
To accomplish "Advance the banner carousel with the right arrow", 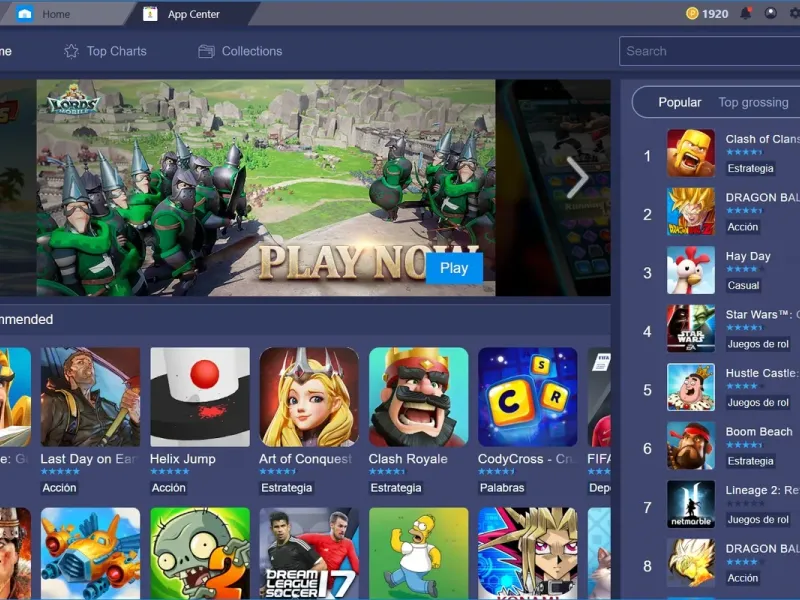I will pyautogui.click(x=577, y=177).
